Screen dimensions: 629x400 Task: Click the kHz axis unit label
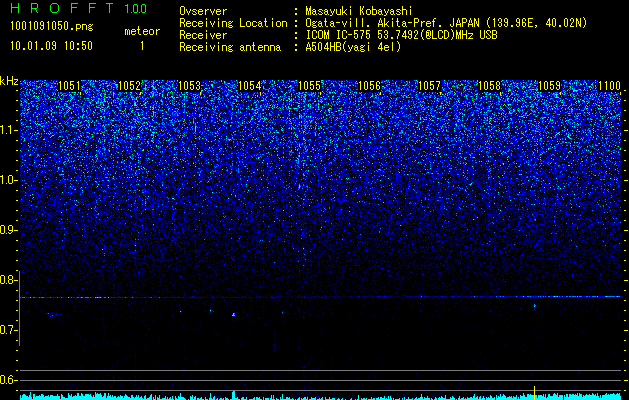tap(9, 81)
